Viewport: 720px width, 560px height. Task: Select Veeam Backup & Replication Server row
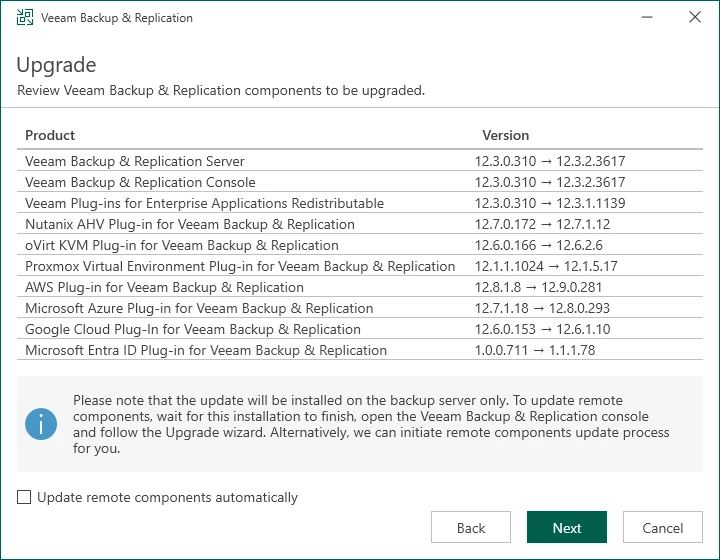point(135,161)
